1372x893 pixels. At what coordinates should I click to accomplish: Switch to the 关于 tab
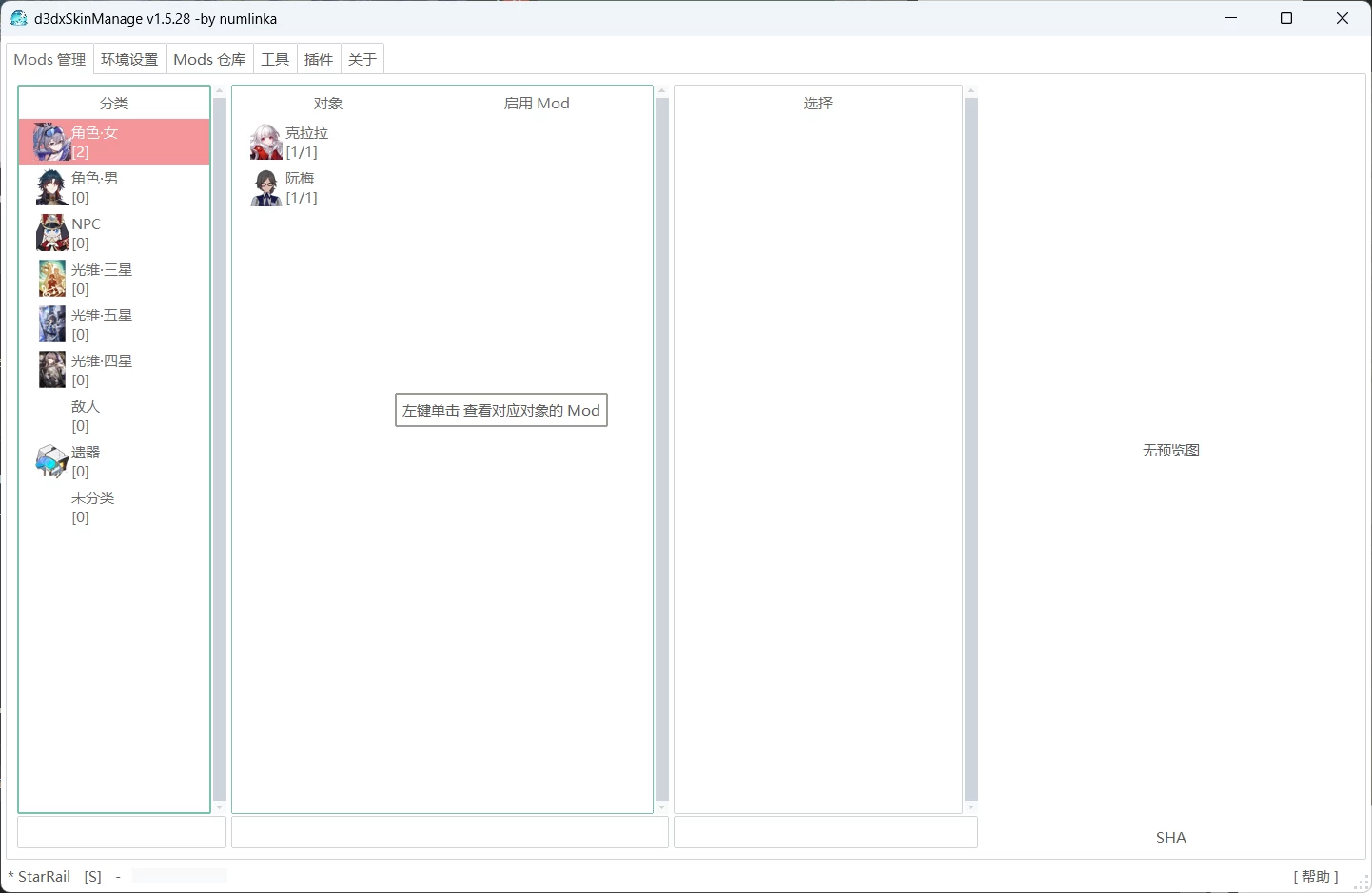363,59
